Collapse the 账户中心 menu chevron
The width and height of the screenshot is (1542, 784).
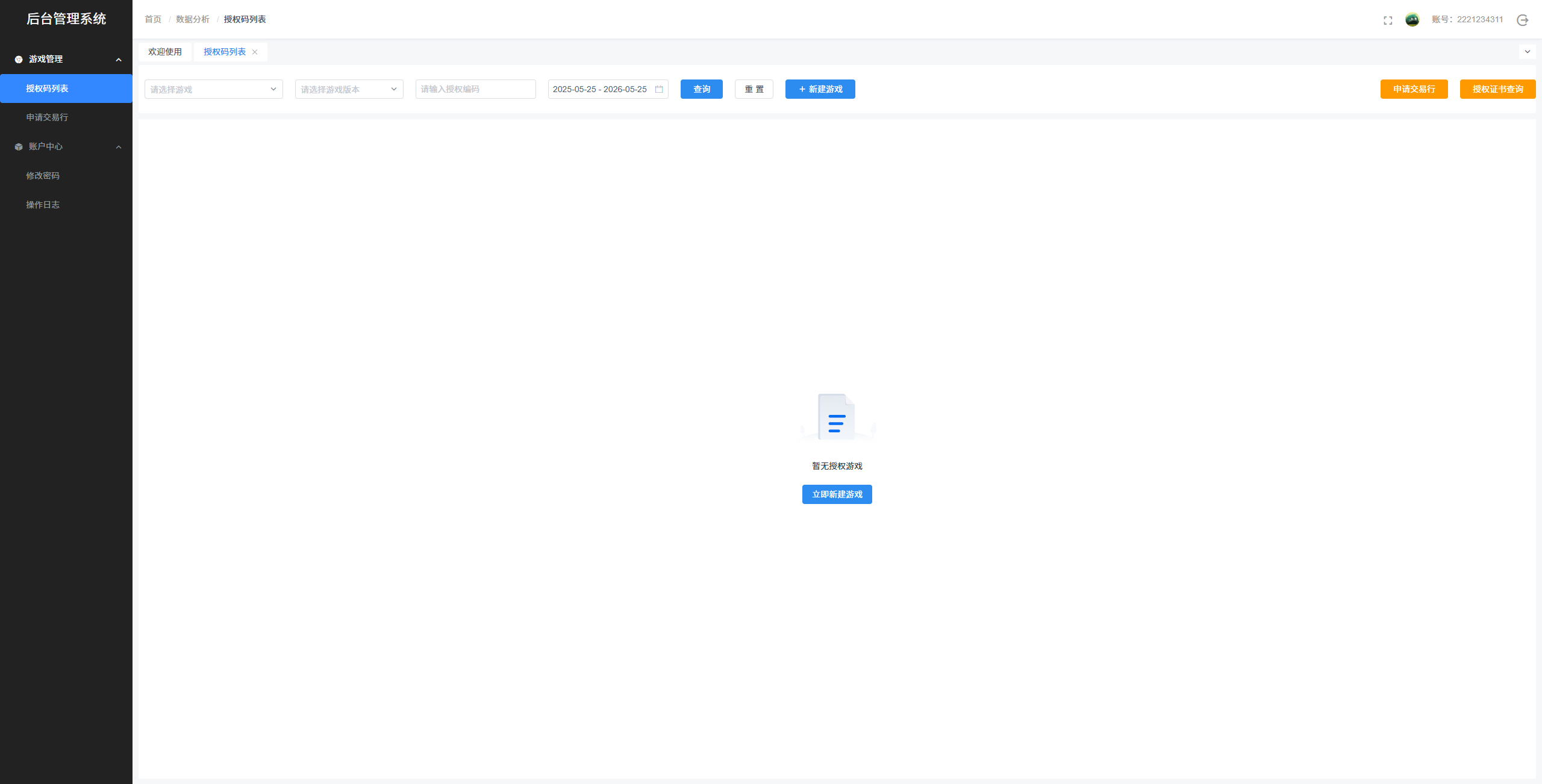click(119, 147)
